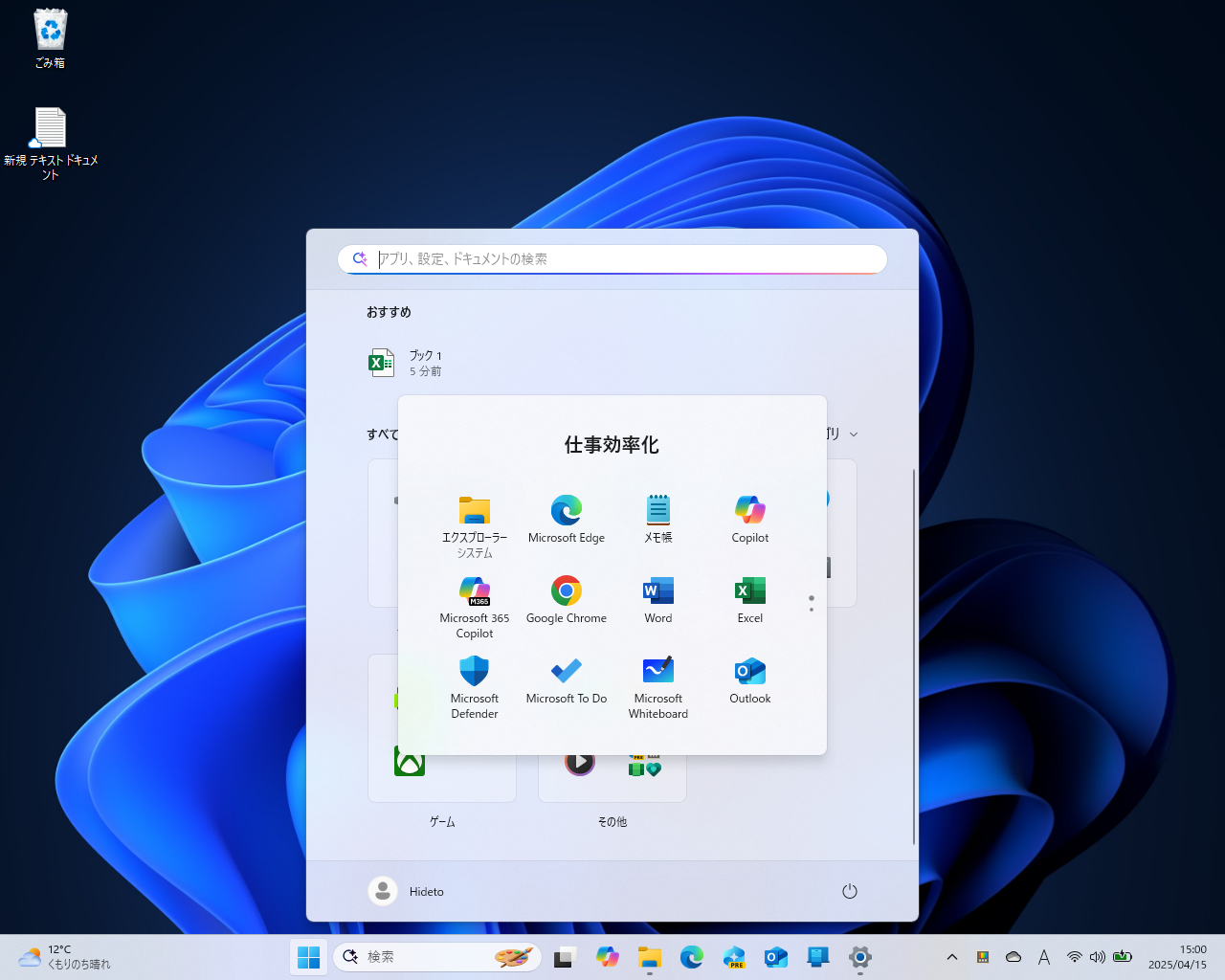Click the Start menu search field
The height and width of the screenshot is (980, 1225).
pos(612,258)
